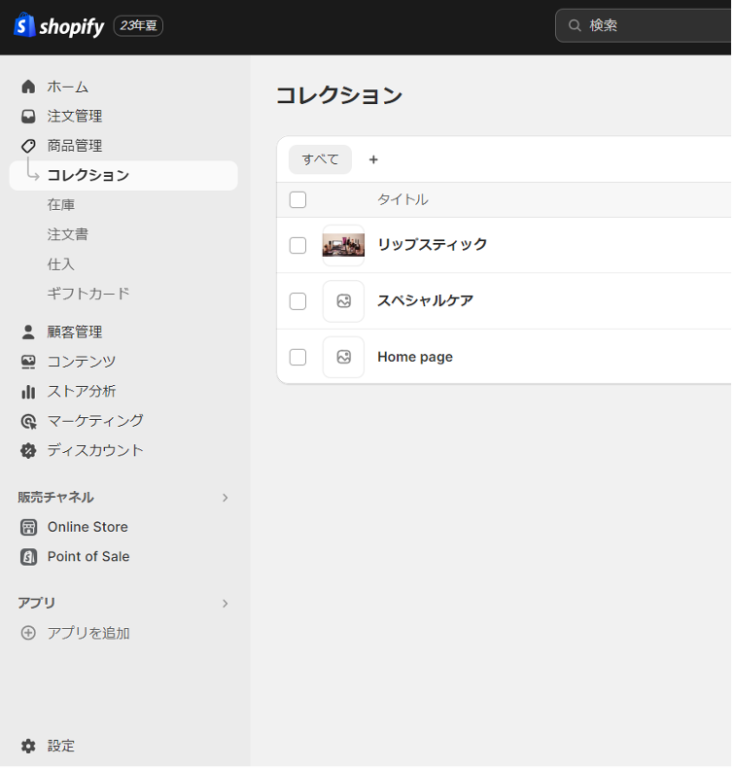Image resolution: width=734 pixels, height=768 pixels.
Task: Open Home via the house icon
Action: tap(28, 87)
